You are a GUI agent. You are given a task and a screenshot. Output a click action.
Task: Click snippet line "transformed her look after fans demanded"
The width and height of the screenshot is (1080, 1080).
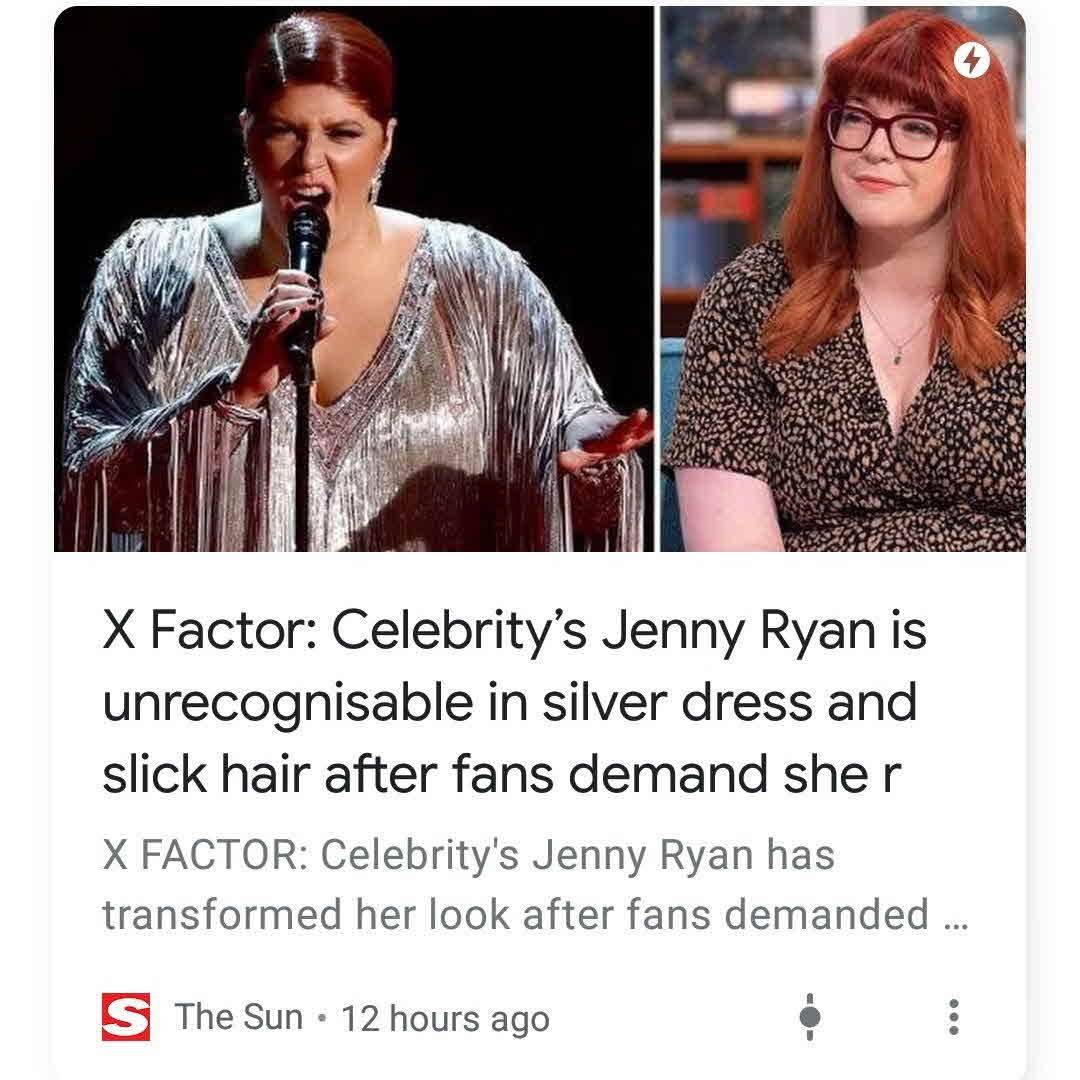click(x=515, y=915)
